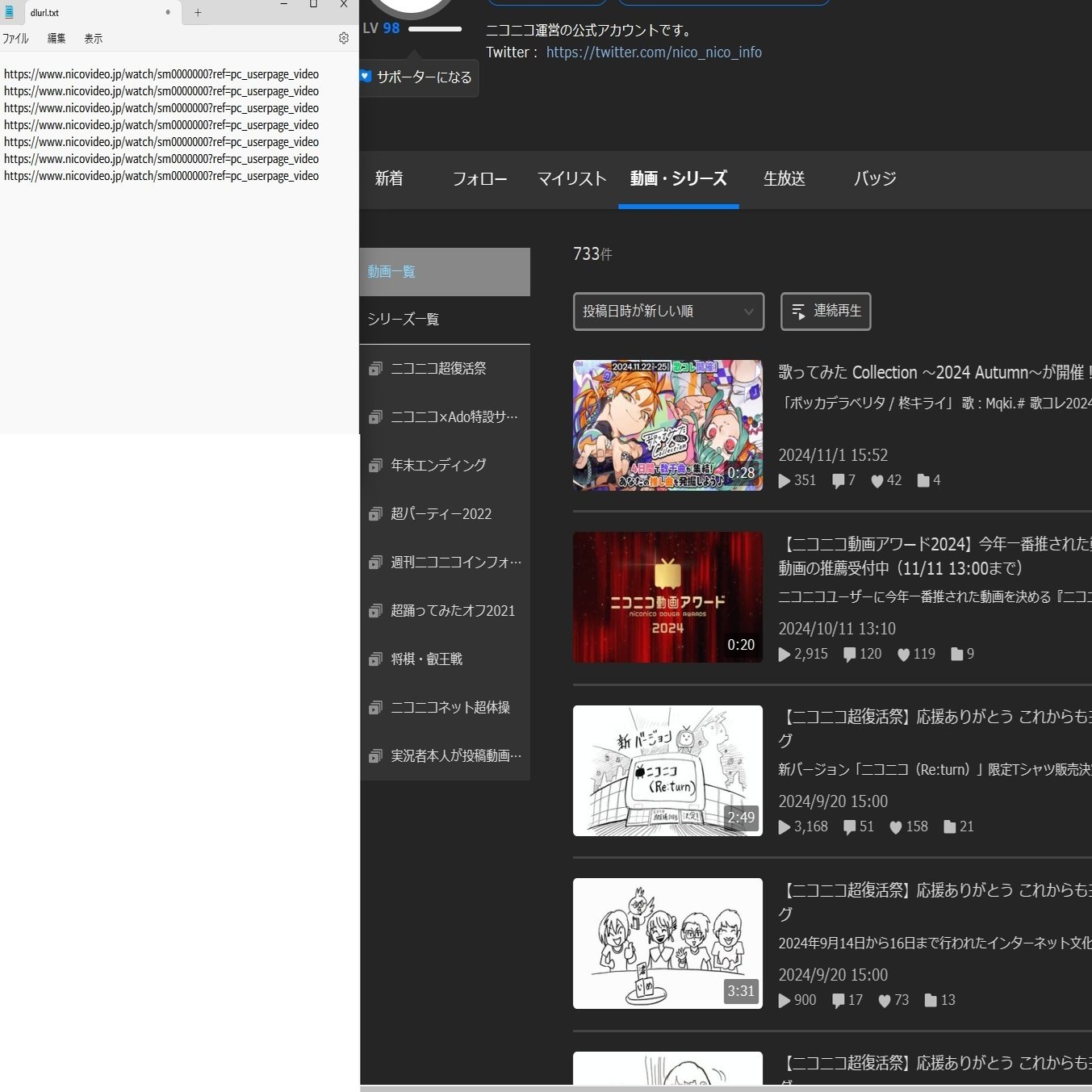Screen dimensions: 1092x1092
Task: Select the 動画・シリーズ tab
Action: 679,178
